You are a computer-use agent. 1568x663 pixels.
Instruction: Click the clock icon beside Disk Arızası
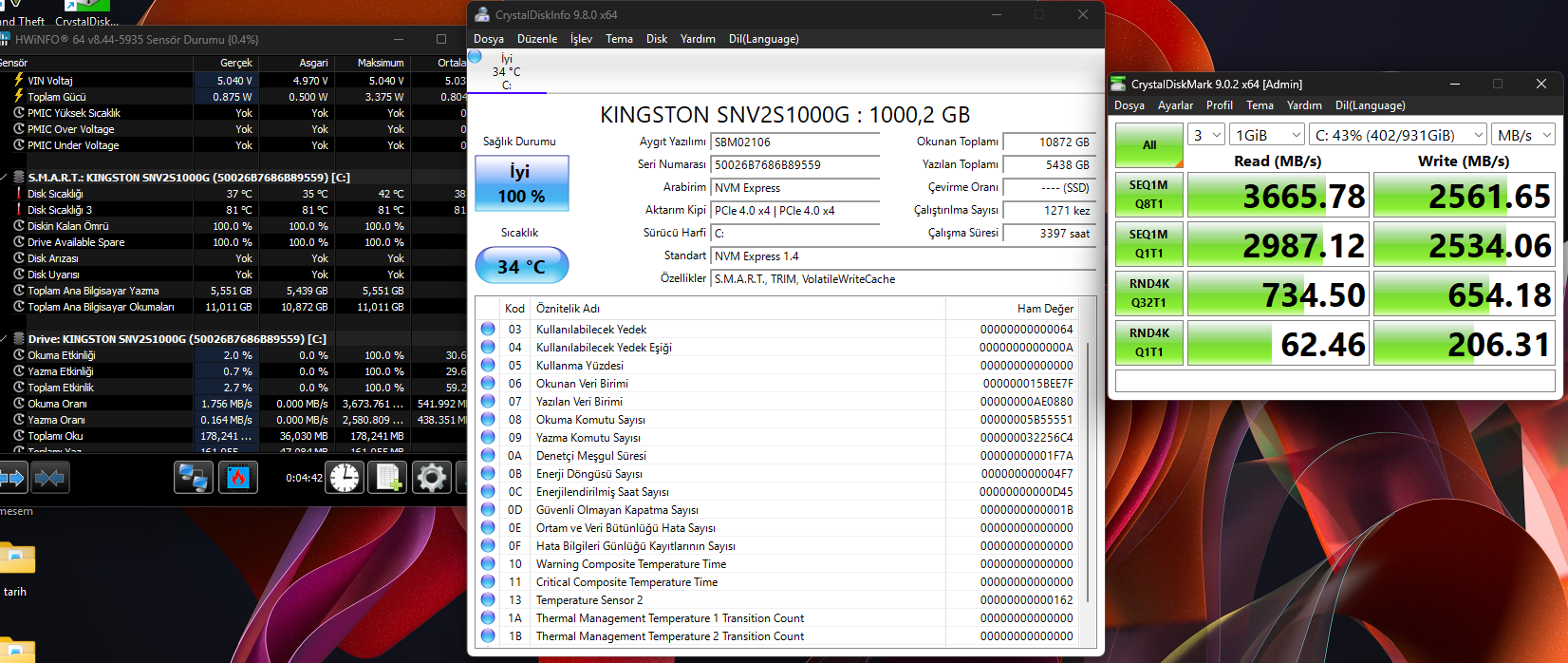click(18, 257)
